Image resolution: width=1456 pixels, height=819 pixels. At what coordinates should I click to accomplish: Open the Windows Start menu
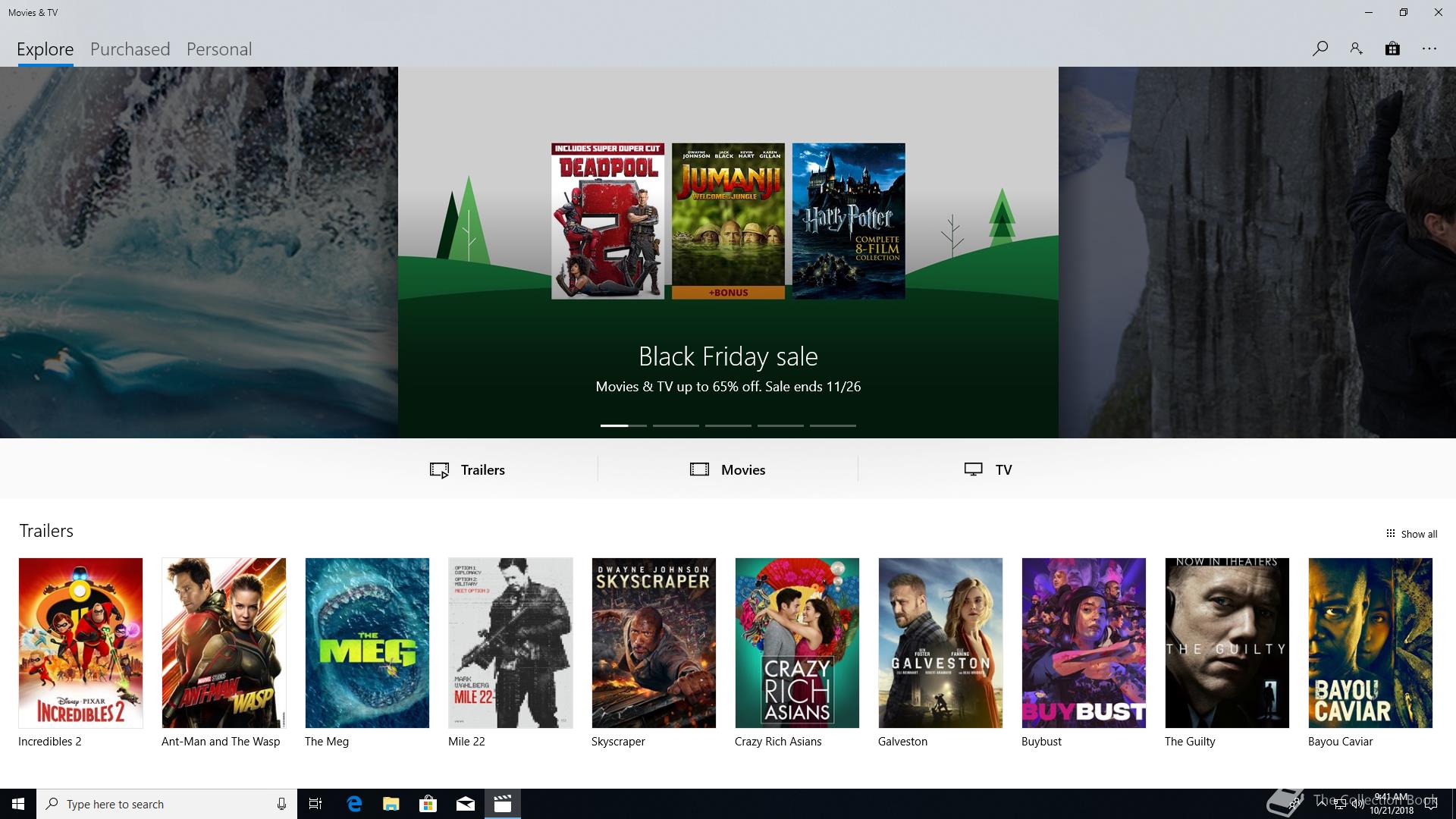pos(18,804)
